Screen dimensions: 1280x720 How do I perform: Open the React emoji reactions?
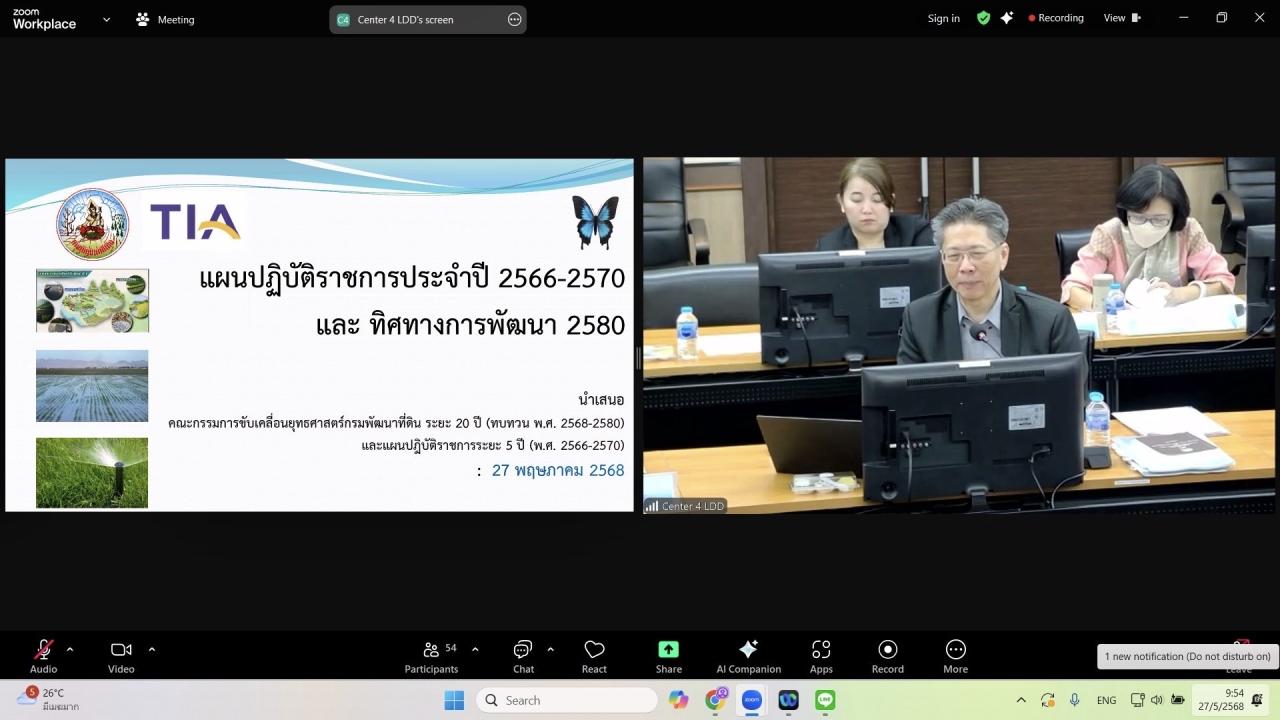click(594, 655)
